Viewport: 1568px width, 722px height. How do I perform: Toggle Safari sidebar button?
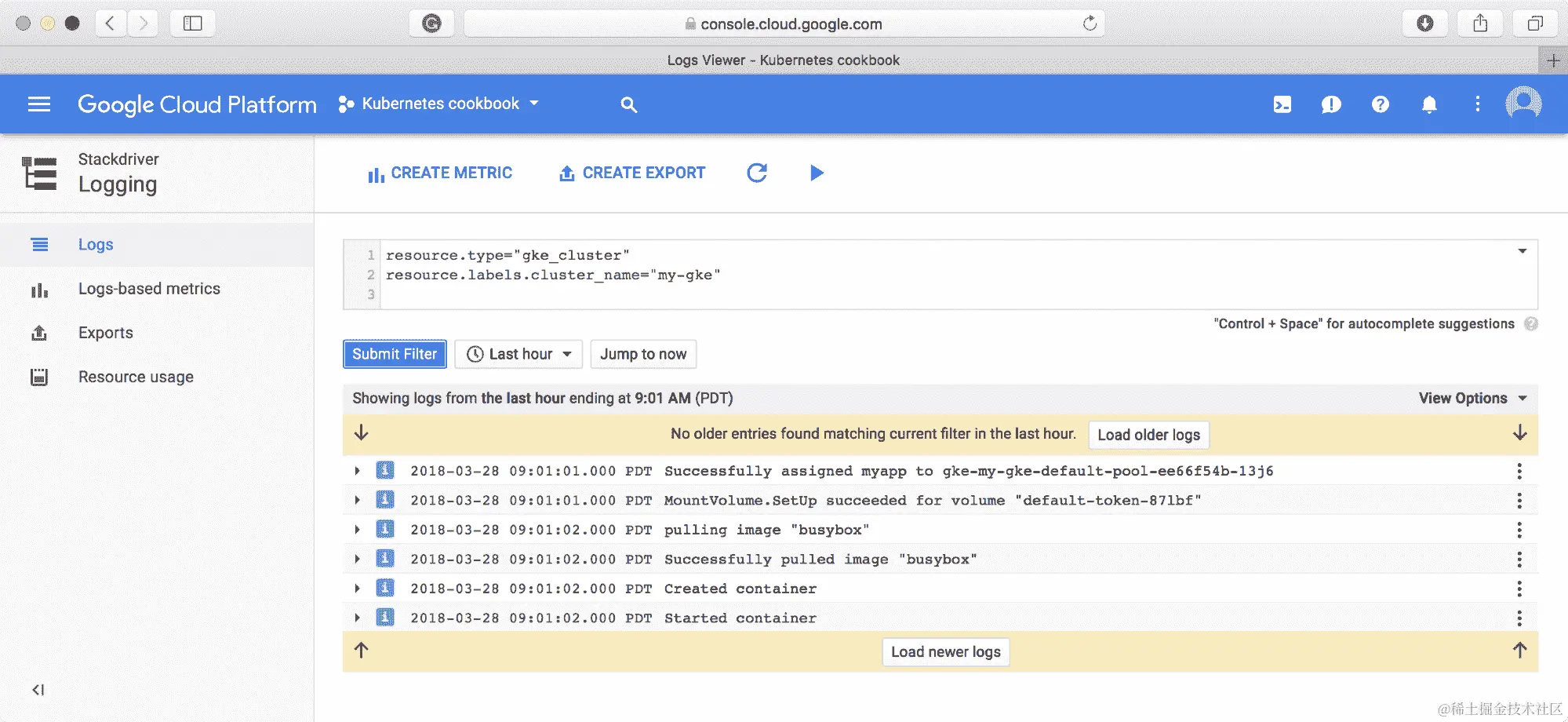(192, 24)
